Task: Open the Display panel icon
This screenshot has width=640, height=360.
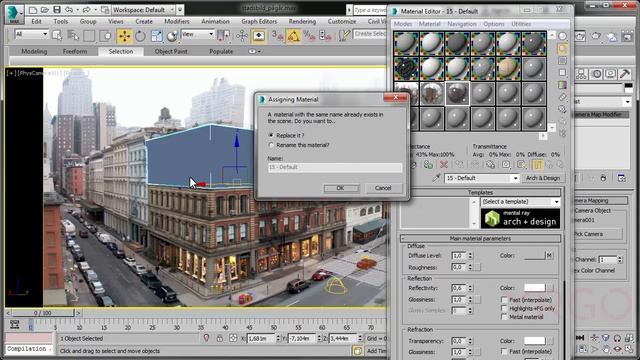Action: (611, 74)
